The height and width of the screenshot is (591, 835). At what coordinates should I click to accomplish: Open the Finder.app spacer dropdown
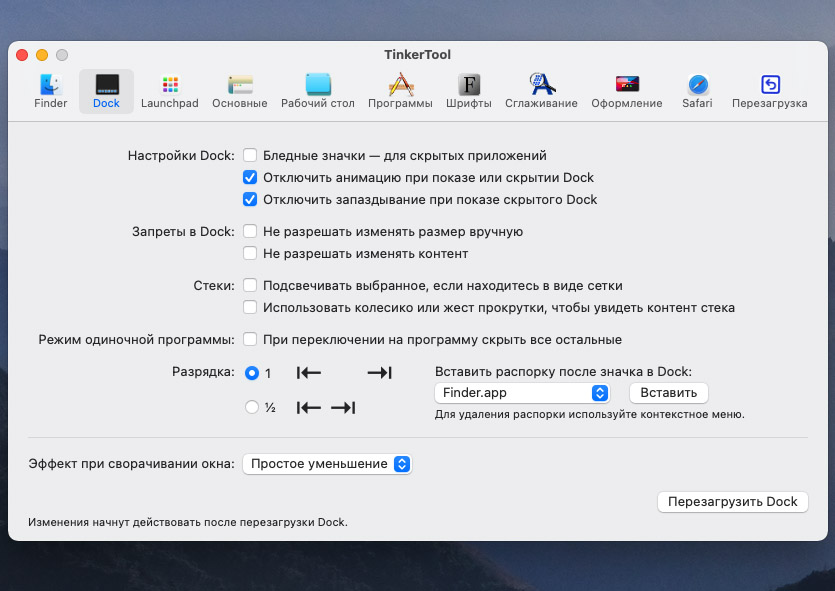(522, 393)
